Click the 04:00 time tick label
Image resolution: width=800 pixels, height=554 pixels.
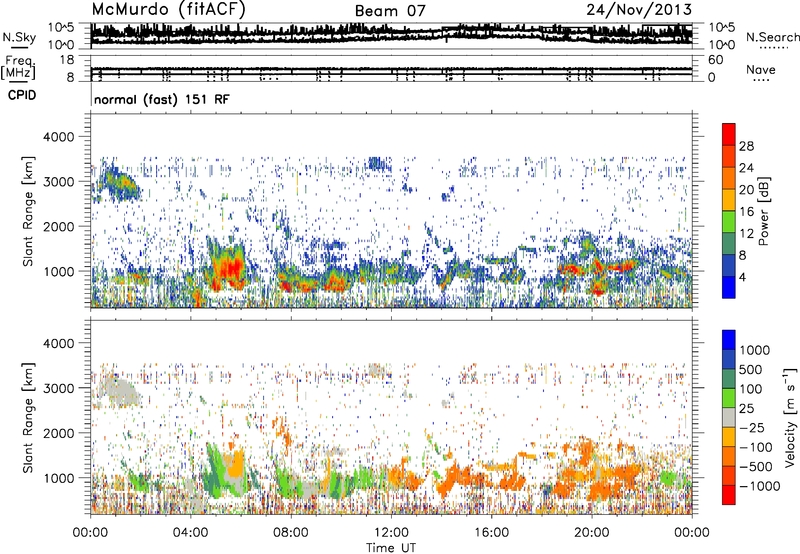click(190, 533)
